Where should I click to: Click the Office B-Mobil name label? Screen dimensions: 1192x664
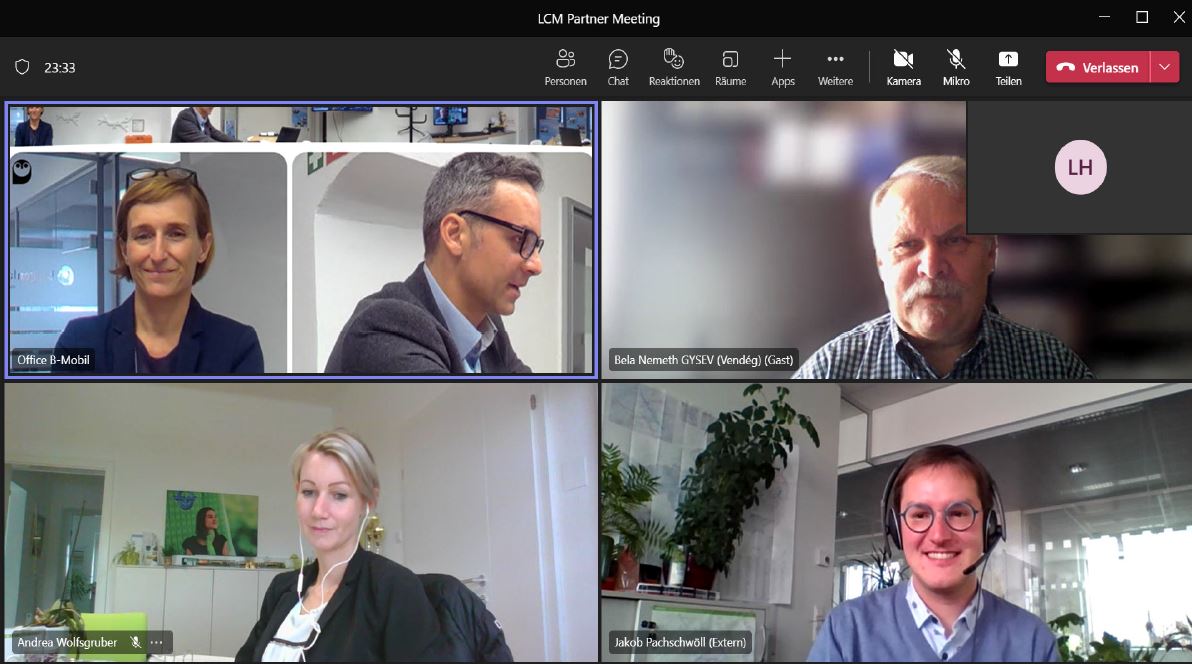point(53,360)
